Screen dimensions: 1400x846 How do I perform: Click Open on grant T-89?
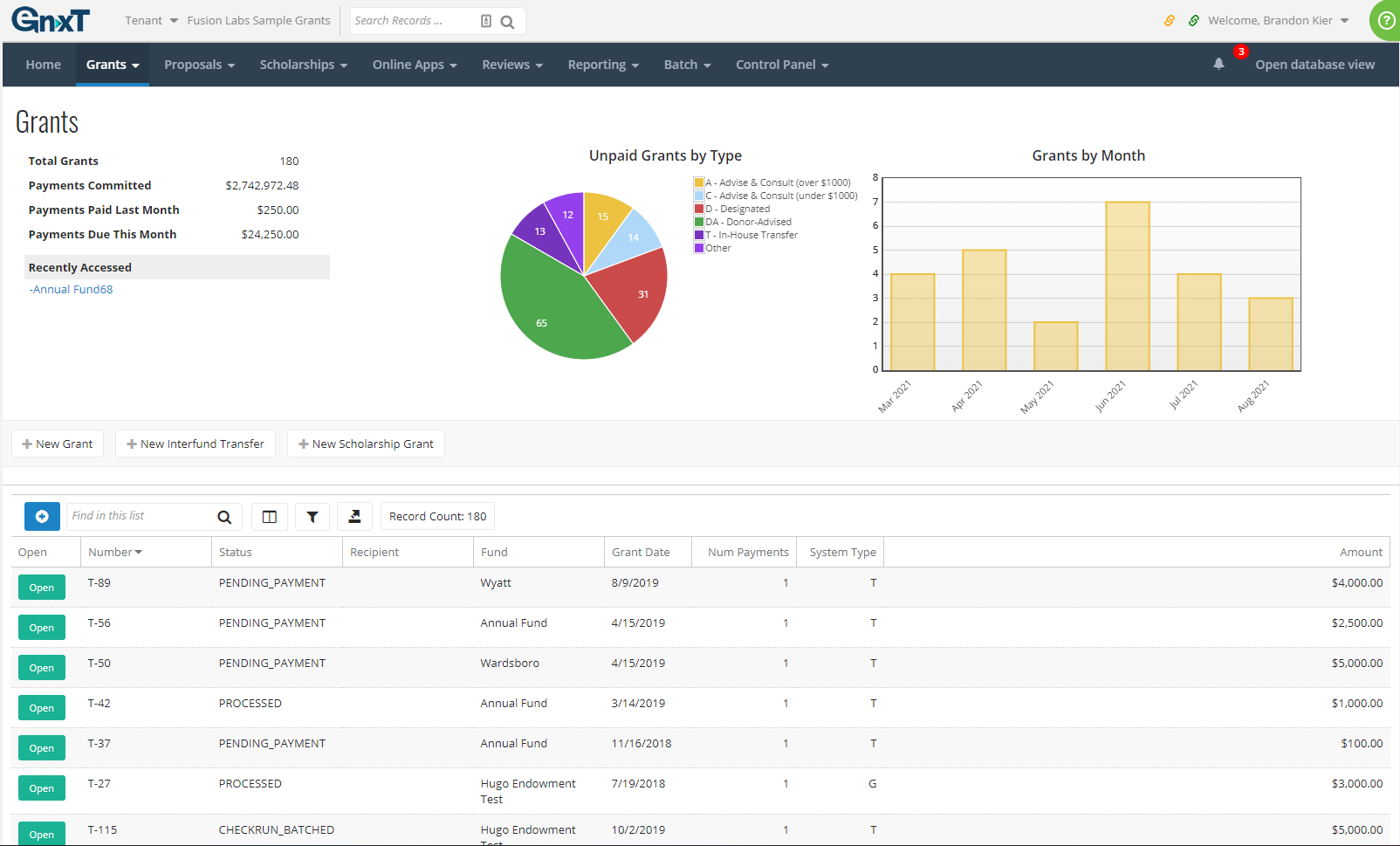(41, 587)
